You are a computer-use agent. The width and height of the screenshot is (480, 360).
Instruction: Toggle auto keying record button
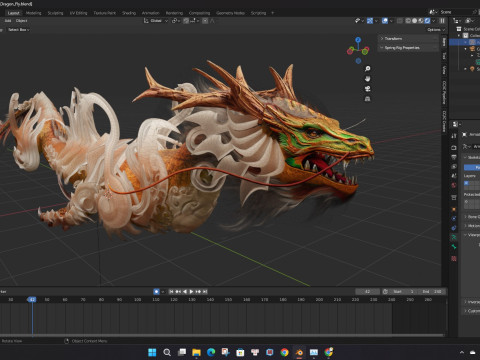[156, 292]
